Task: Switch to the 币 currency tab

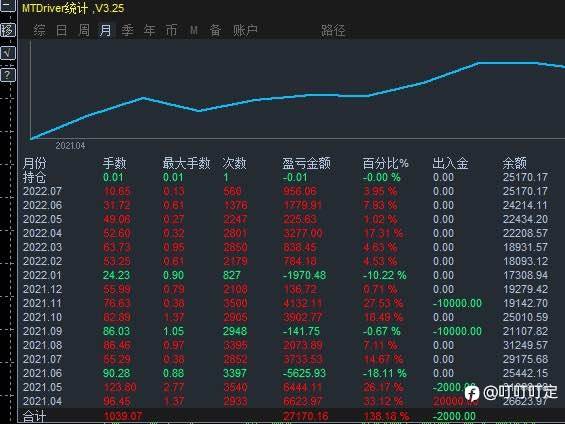Action: tap(172, 30)
